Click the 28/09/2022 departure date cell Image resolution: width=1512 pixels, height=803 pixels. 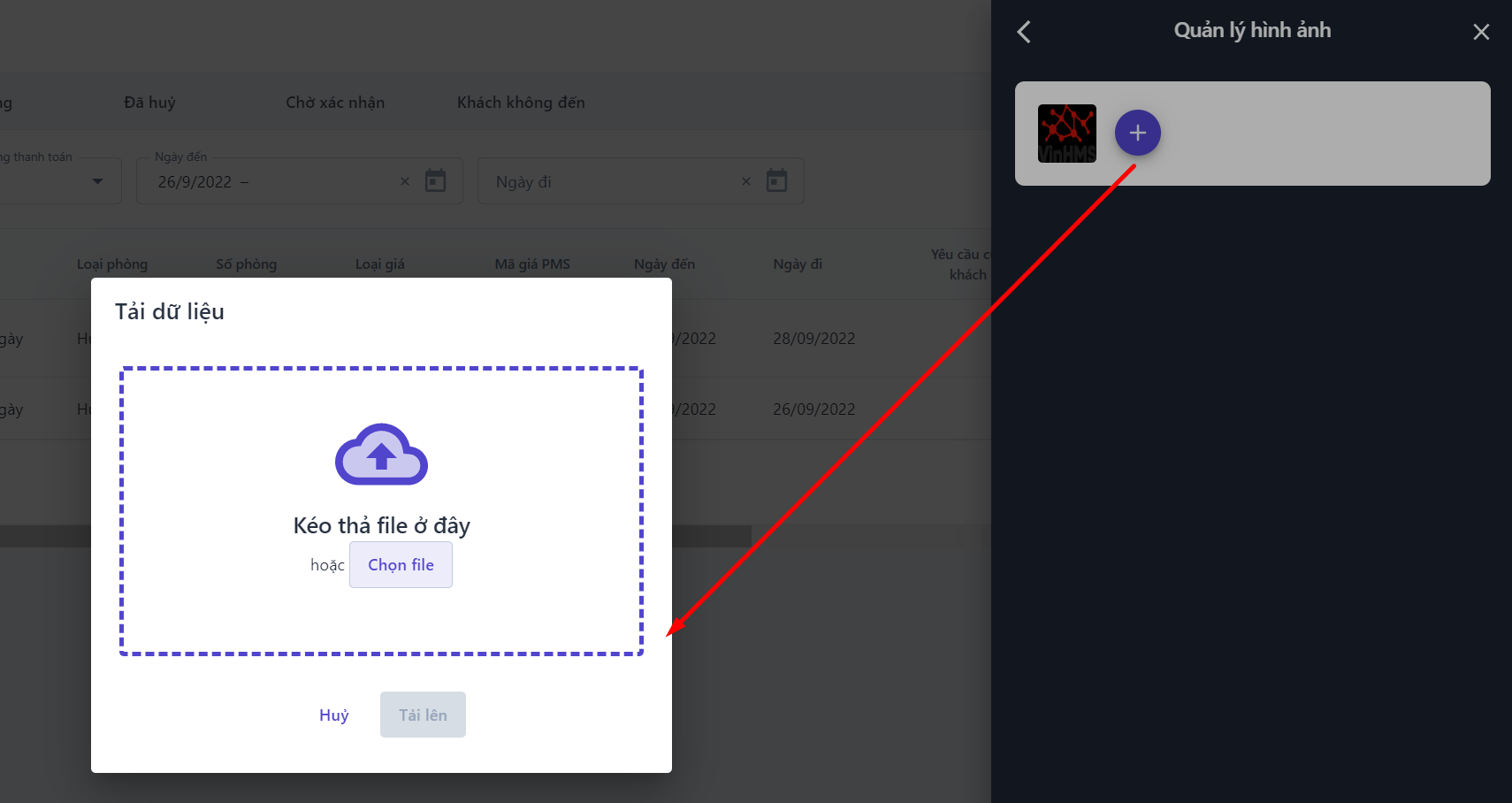tap(814, 339)
